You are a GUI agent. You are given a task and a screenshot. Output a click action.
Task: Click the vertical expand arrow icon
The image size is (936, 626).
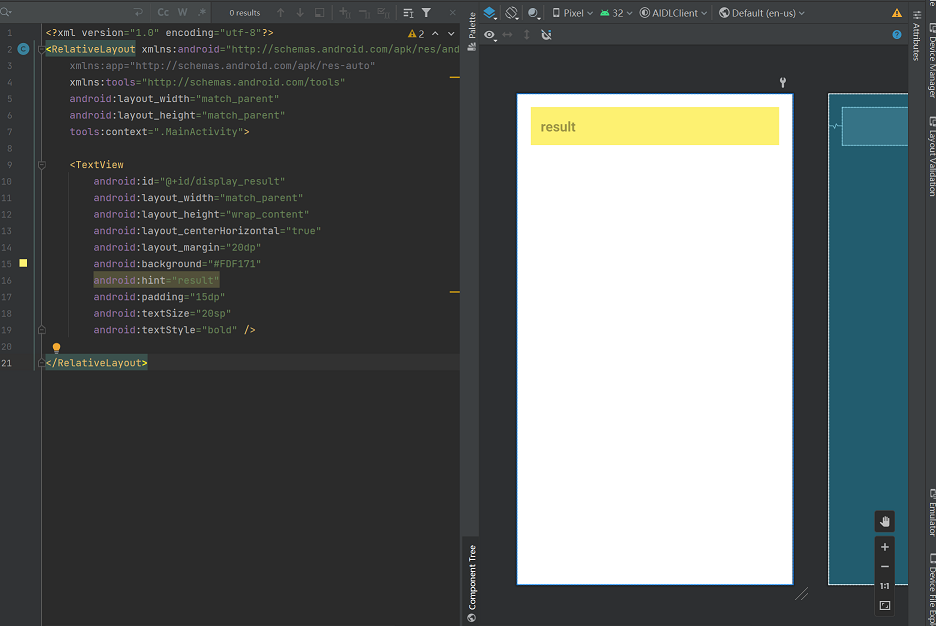(x=526, y=35)
